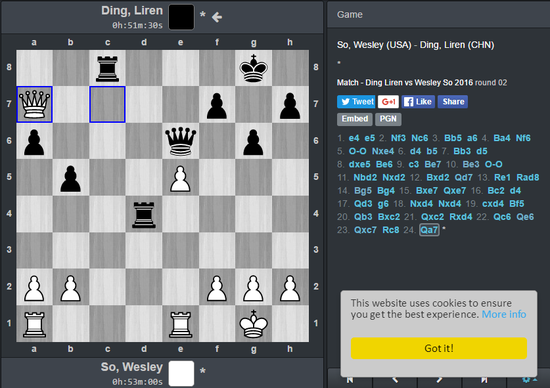This screenshot has height=388, width=550.
Task: Select white queen on a7
Action: (x=34, y=104)
